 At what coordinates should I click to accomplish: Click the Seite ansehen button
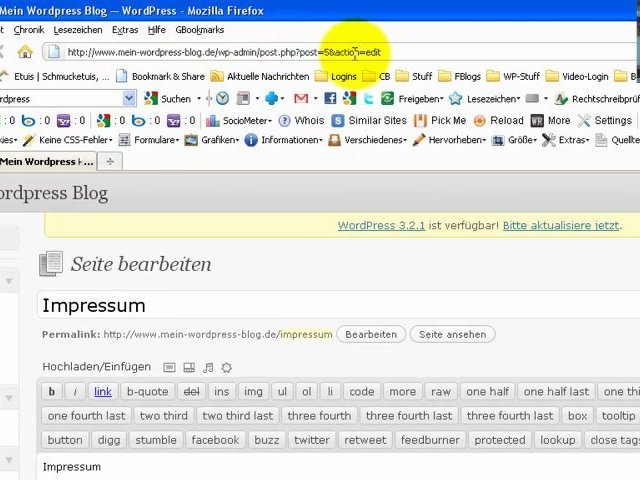tap(452, 334)
